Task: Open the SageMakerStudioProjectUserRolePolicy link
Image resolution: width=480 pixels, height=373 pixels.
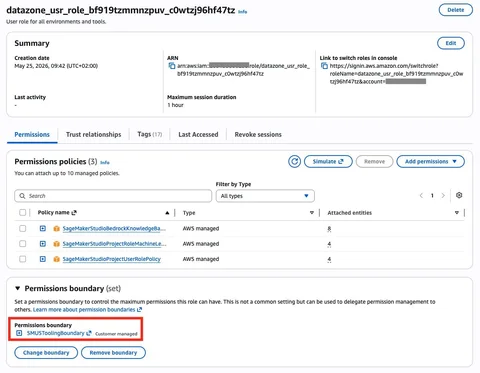Action: (x=112, y=259)
